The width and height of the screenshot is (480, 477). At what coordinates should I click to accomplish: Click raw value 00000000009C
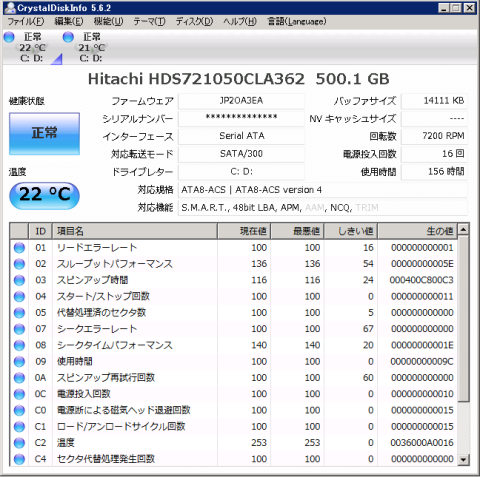pos(422,361)
